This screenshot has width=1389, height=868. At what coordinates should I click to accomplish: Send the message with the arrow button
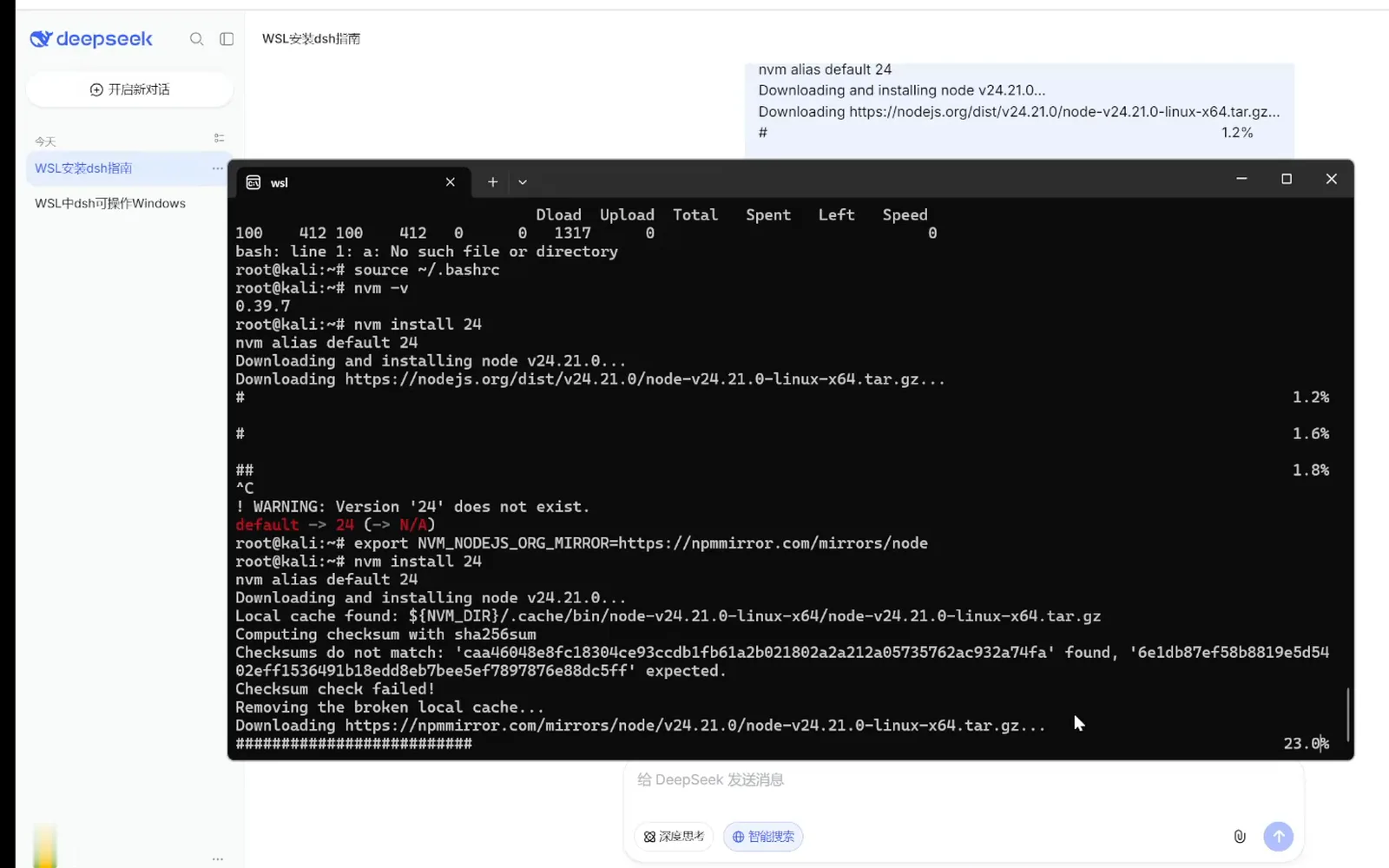pyautogui.click(x=1278, y=837)
